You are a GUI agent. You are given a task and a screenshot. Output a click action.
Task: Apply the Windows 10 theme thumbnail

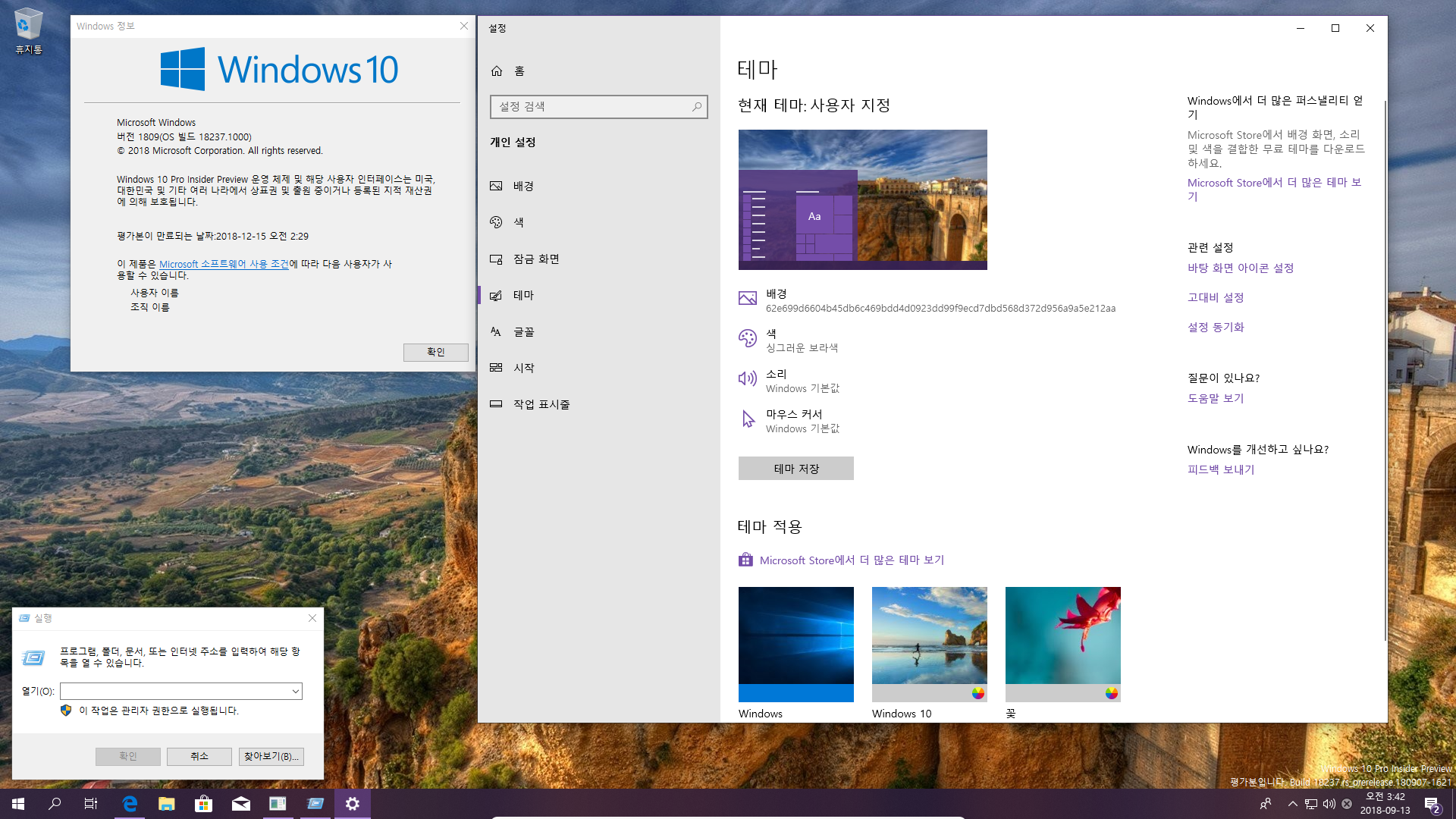[930, 645]
